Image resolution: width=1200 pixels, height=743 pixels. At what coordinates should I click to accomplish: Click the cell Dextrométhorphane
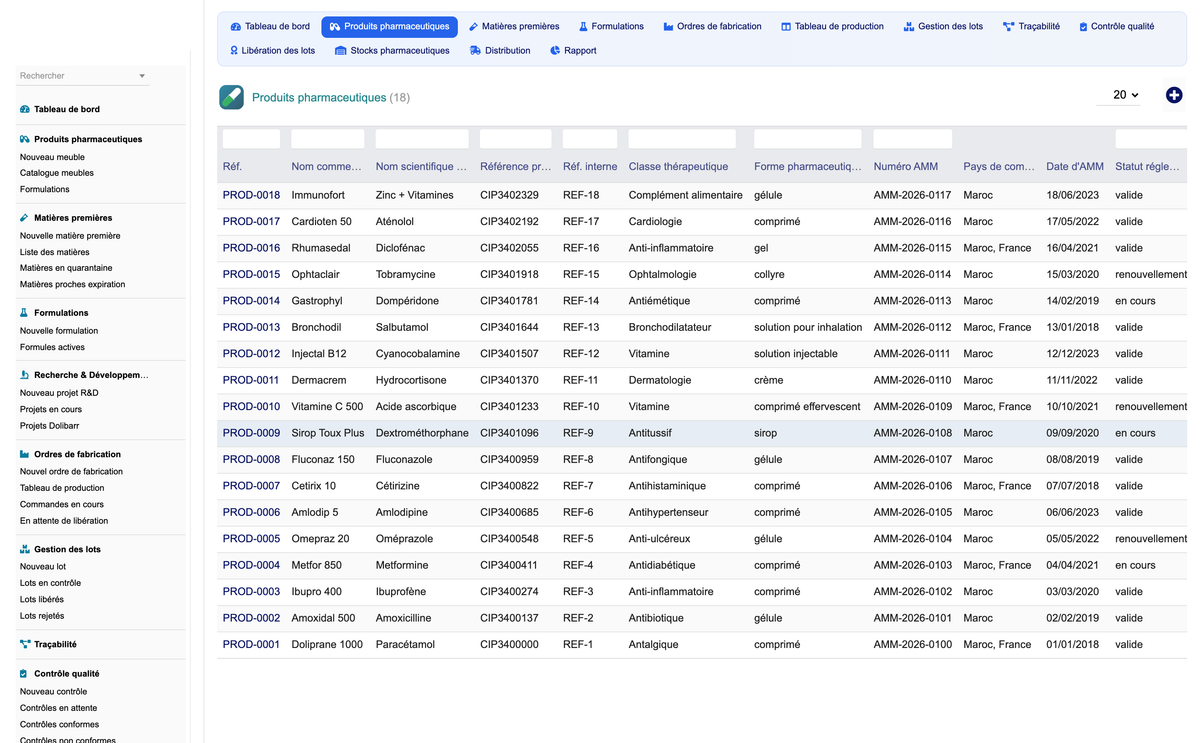[x=422, y=433]
